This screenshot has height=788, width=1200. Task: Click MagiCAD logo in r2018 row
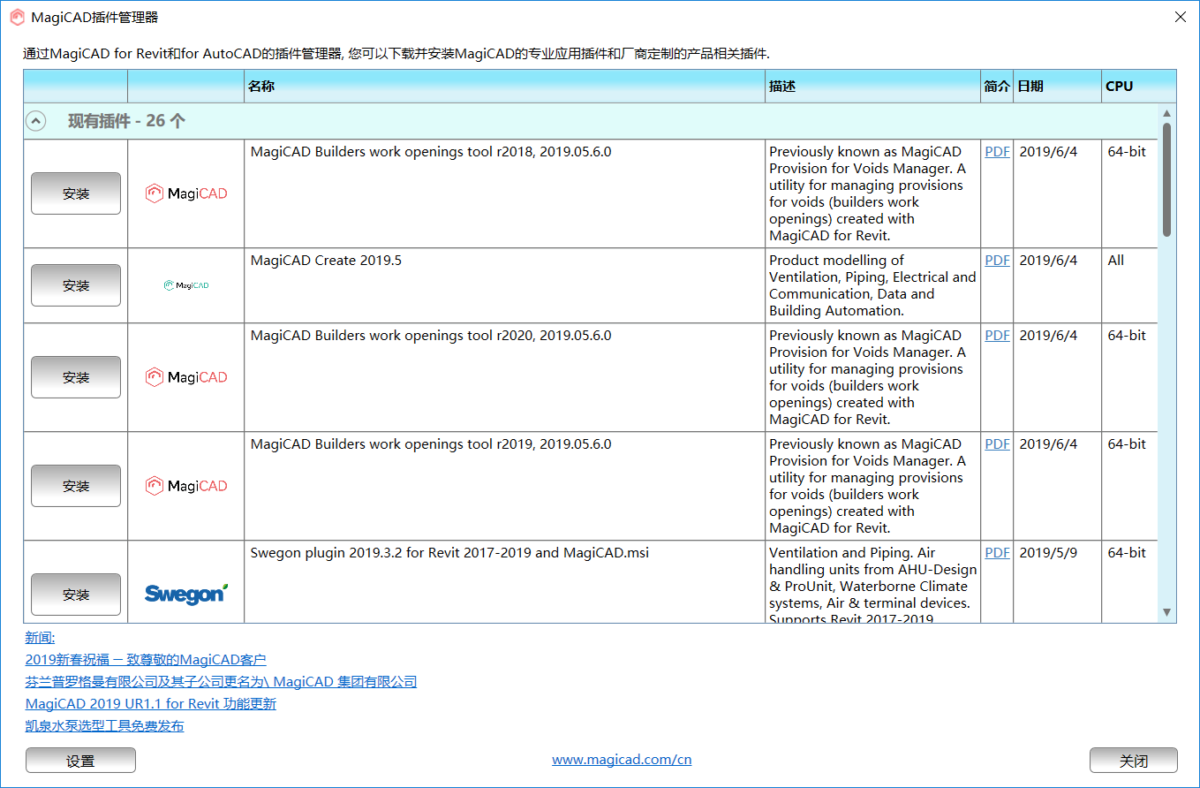pyautogui.click(x=186, y=194)
